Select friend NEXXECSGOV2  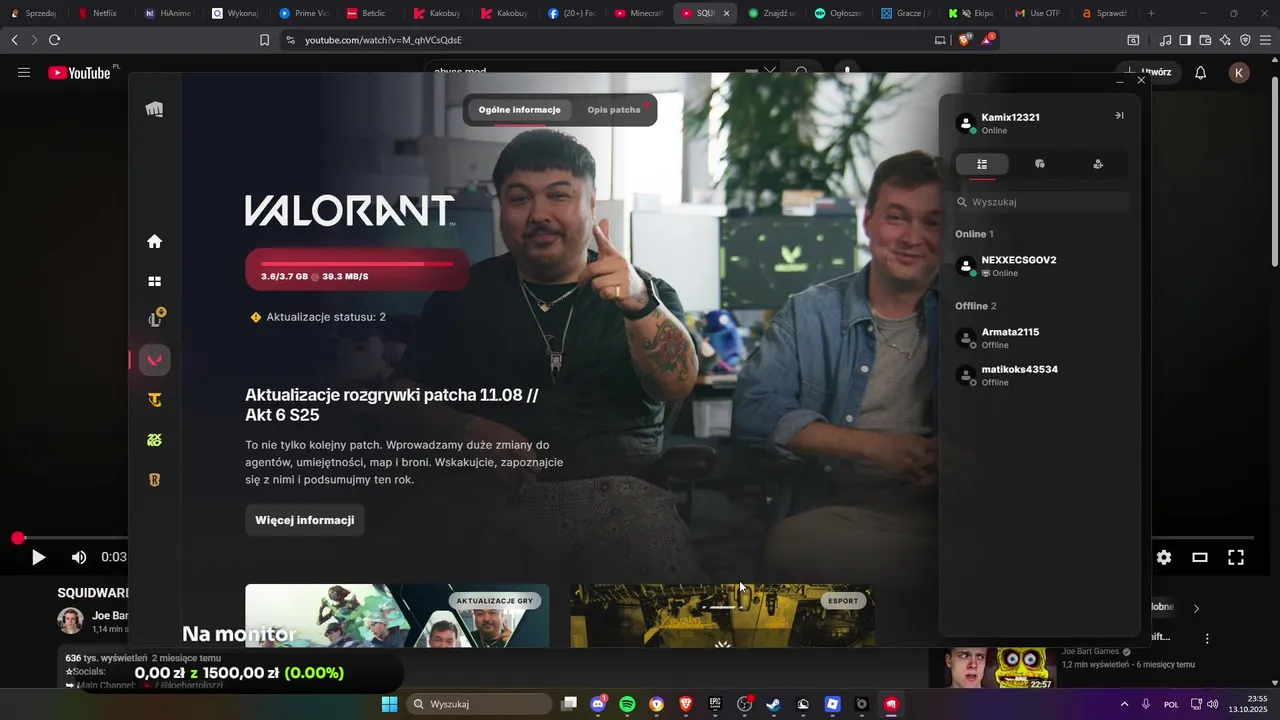[1040, 266]
